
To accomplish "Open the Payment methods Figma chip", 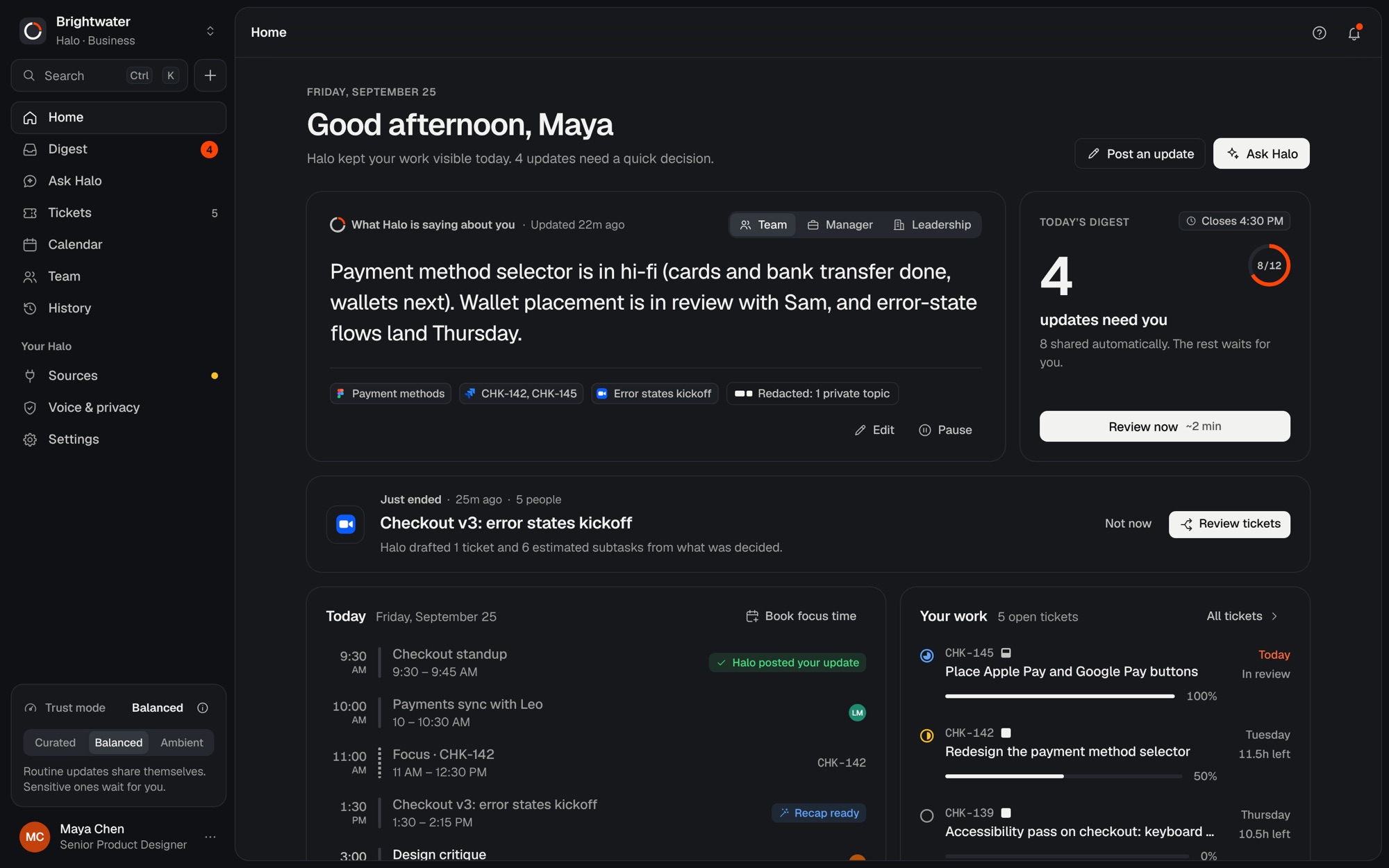I will click(x=390, y=394).
